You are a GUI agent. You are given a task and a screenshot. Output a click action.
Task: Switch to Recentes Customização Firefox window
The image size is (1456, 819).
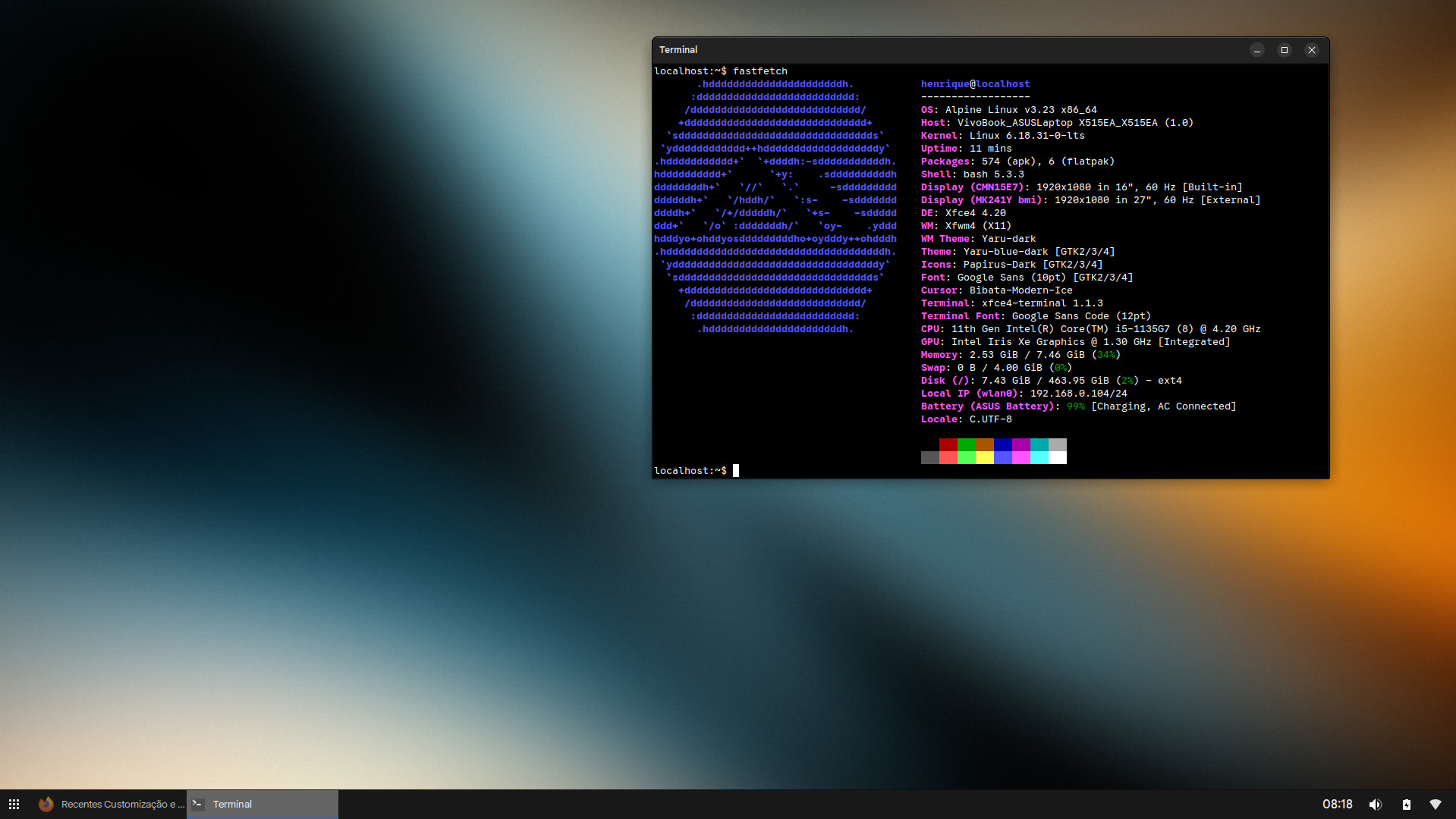click(110, 805)
